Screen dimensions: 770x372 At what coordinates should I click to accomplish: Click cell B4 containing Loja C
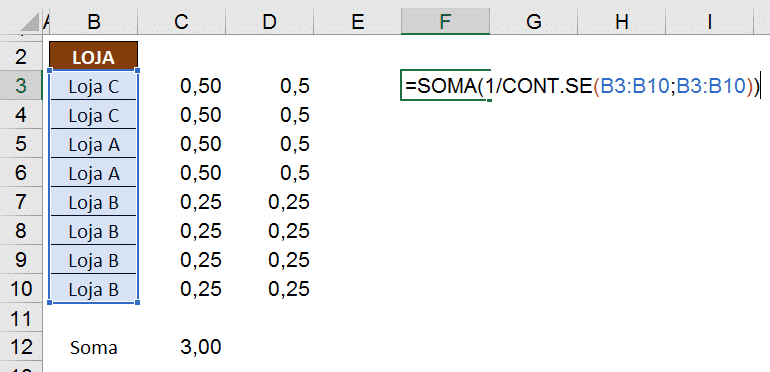click(x=93, y=115)
